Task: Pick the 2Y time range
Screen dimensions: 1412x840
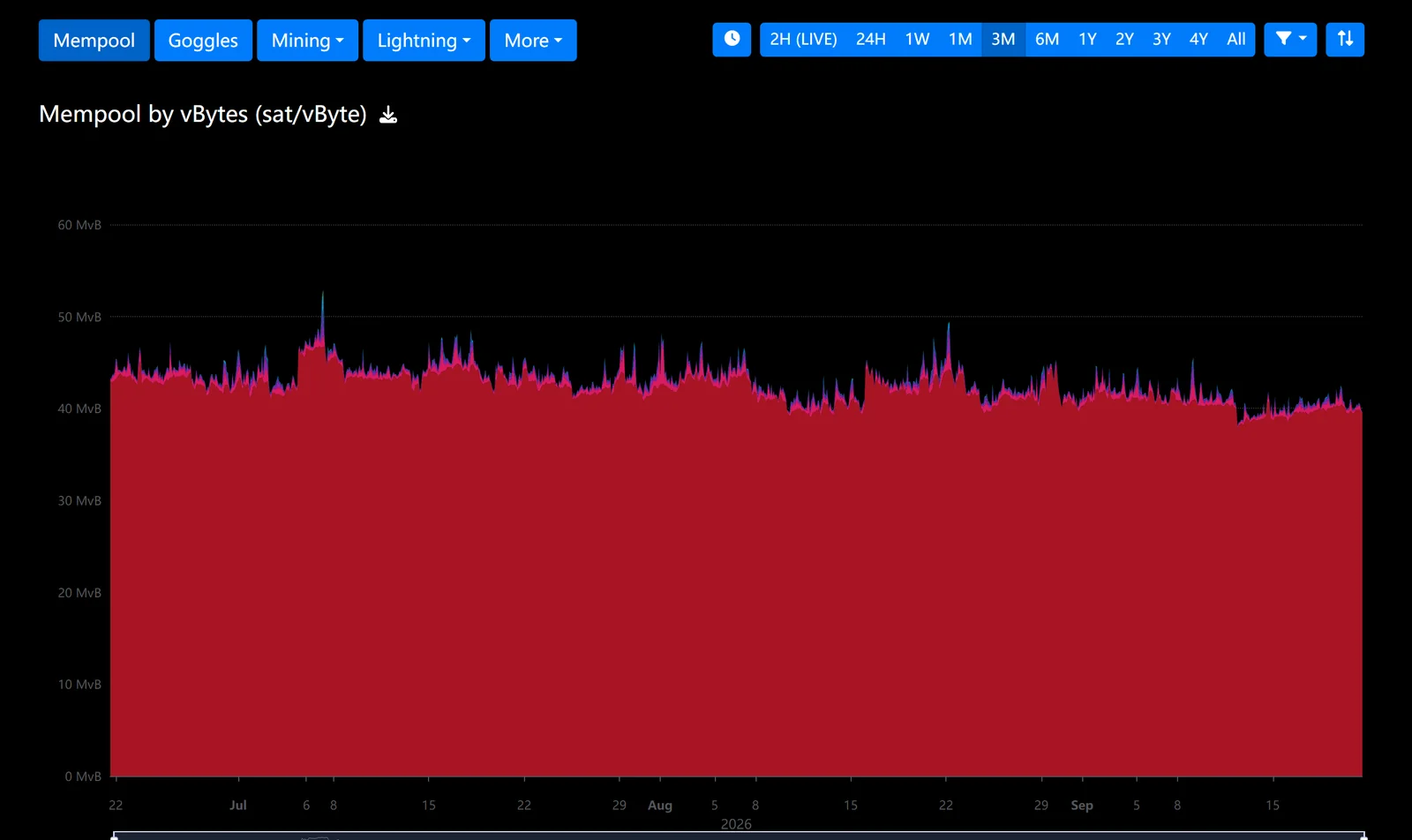Action: (1124, 40)
